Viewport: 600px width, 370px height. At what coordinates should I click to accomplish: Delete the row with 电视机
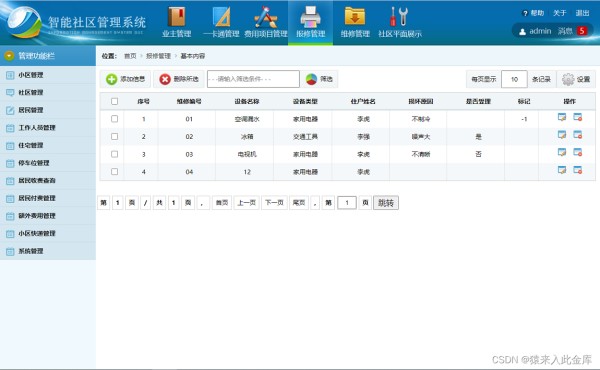[x=577, y=152]
